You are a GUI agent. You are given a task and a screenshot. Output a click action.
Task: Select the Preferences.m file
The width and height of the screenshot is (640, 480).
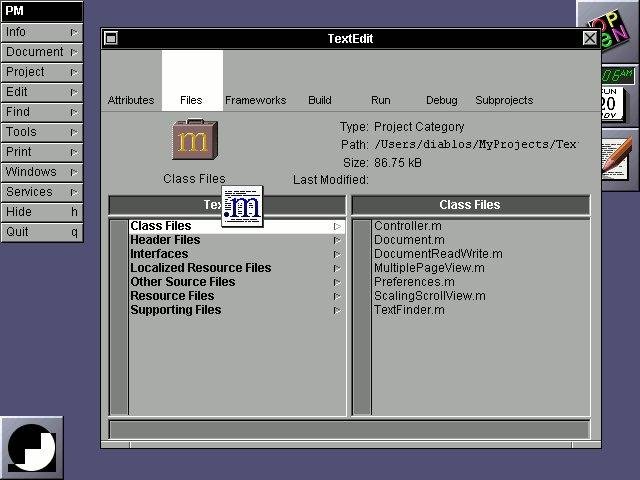pyautogui.click(x=480, y=282)
